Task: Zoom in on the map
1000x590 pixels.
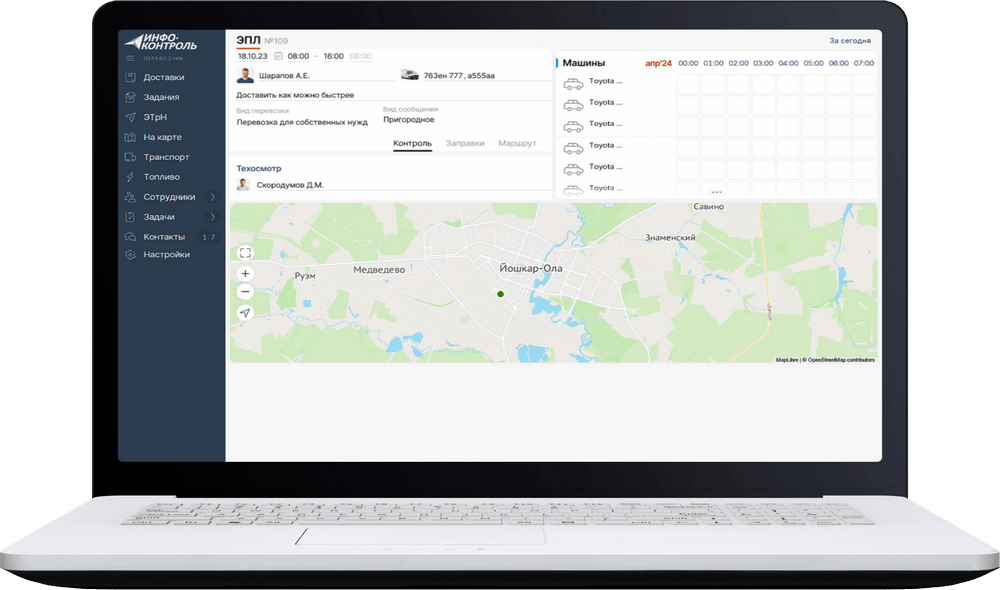Action: [x=245, y=273]
